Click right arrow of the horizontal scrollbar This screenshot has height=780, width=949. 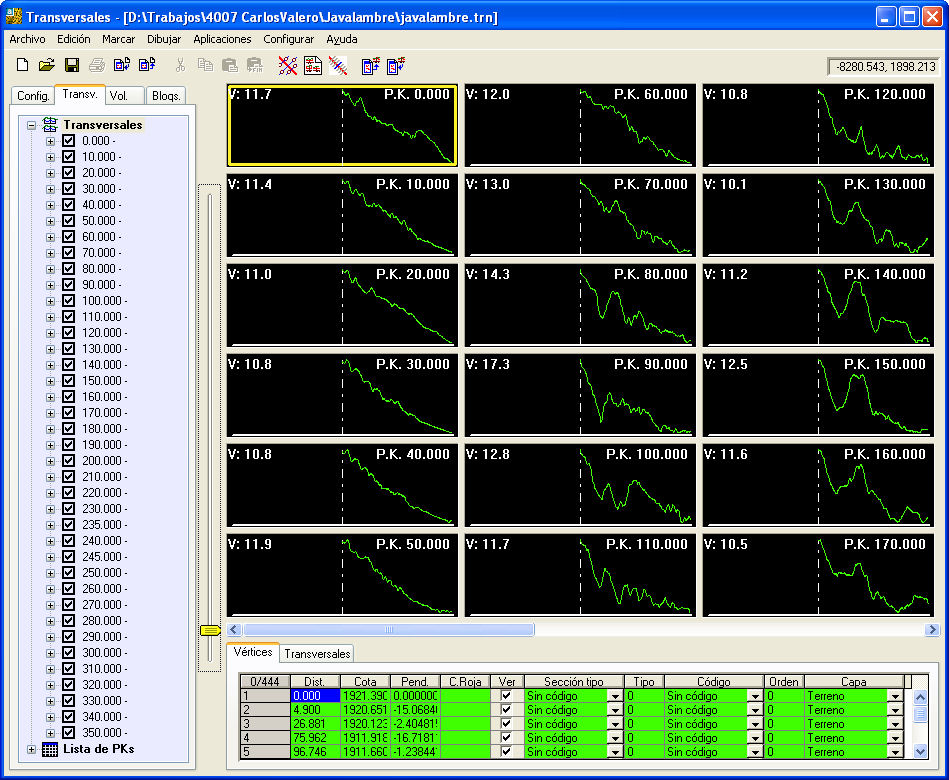point(932,630)
